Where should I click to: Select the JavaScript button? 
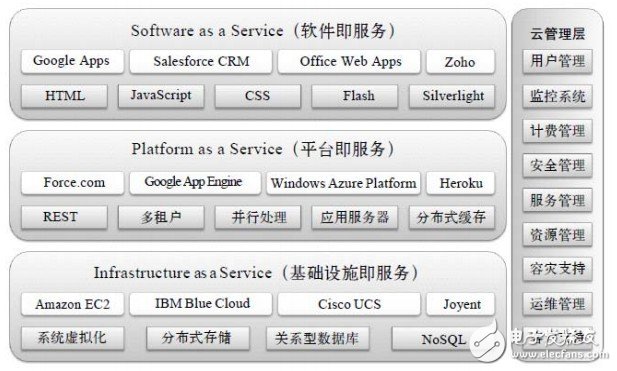(x=161, y=96)
